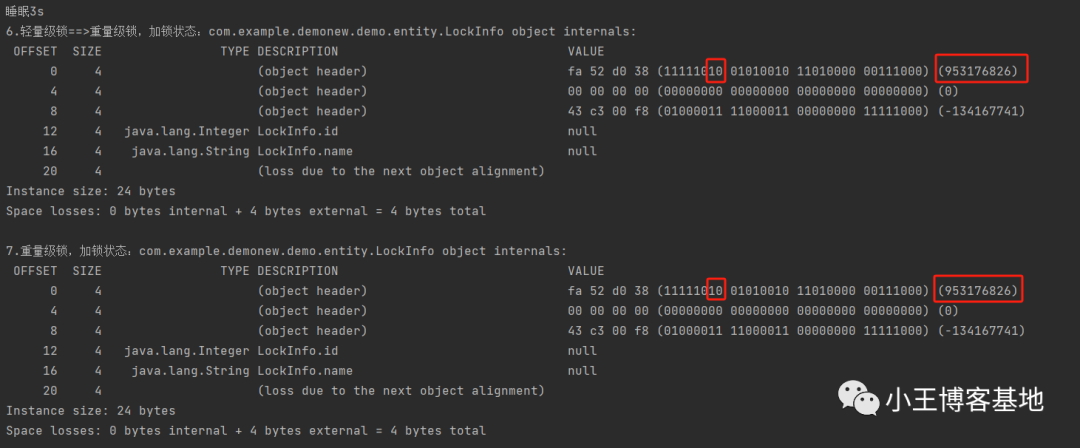Select the red-boxed lock bits 10 in section 6

click(x=716, y=71)
